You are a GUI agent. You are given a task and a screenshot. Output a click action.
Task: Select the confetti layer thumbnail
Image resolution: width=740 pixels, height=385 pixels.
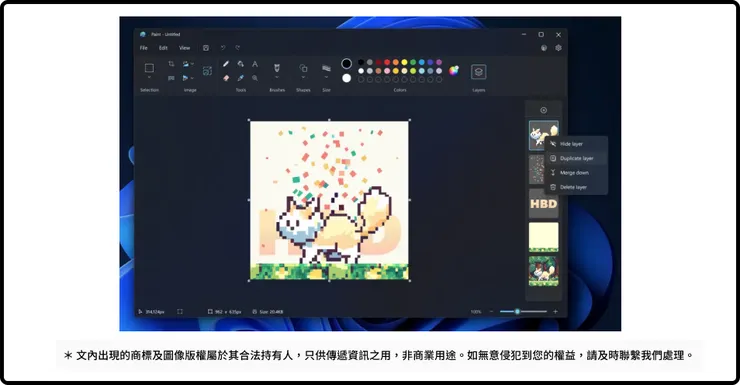pyautogui.click(x=537, y=169)
